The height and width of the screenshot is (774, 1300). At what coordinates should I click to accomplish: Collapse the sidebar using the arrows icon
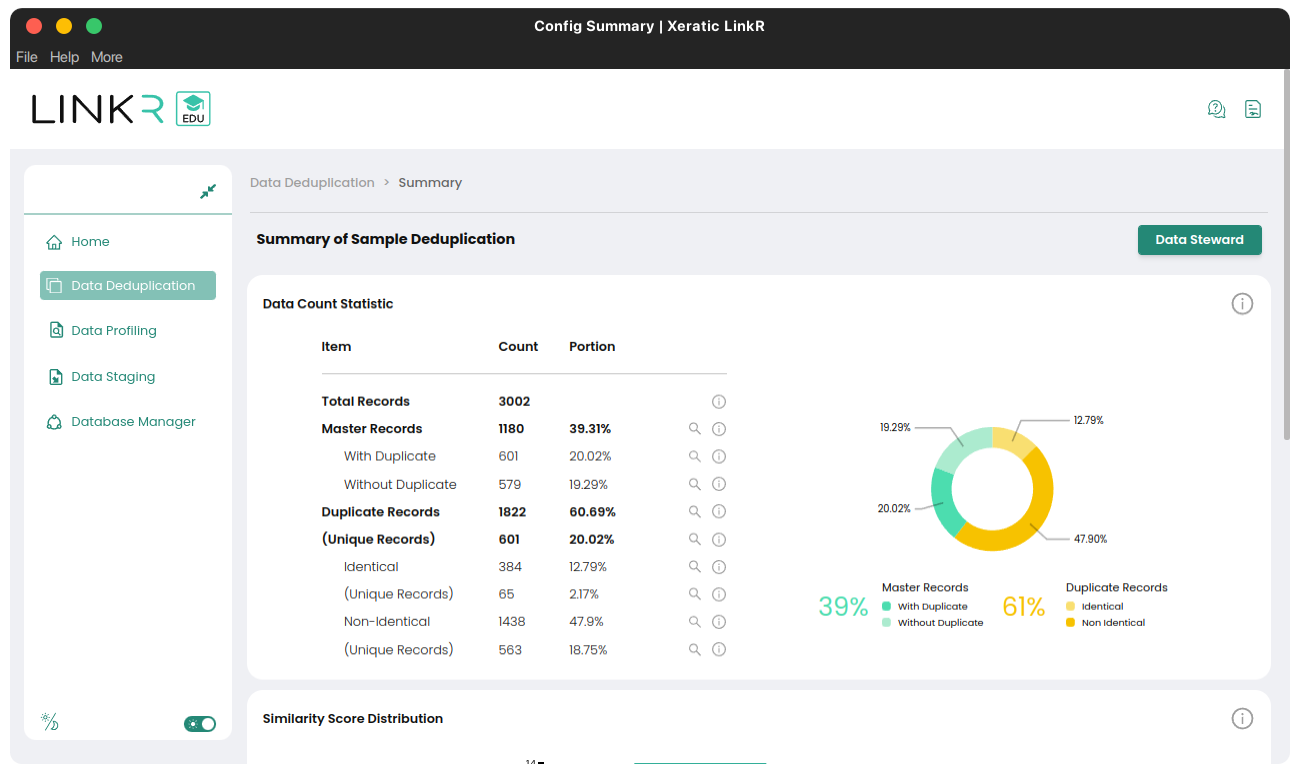tap(208, 191)
